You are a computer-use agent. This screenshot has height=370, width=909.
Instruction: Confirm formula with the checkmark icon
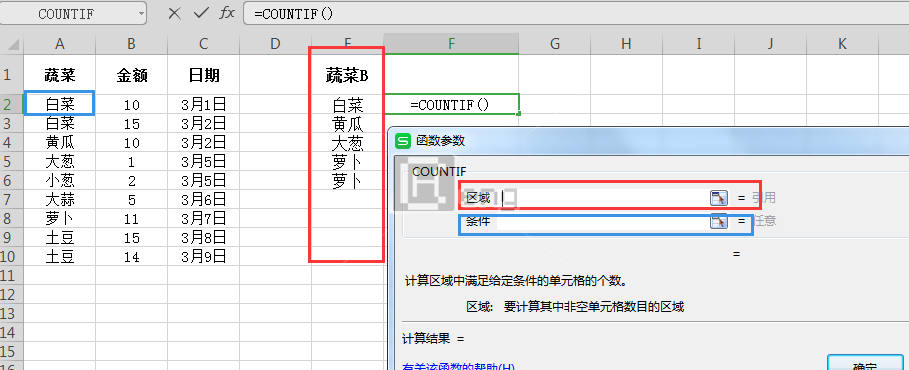pyautogui.click(x=201, y=13)
